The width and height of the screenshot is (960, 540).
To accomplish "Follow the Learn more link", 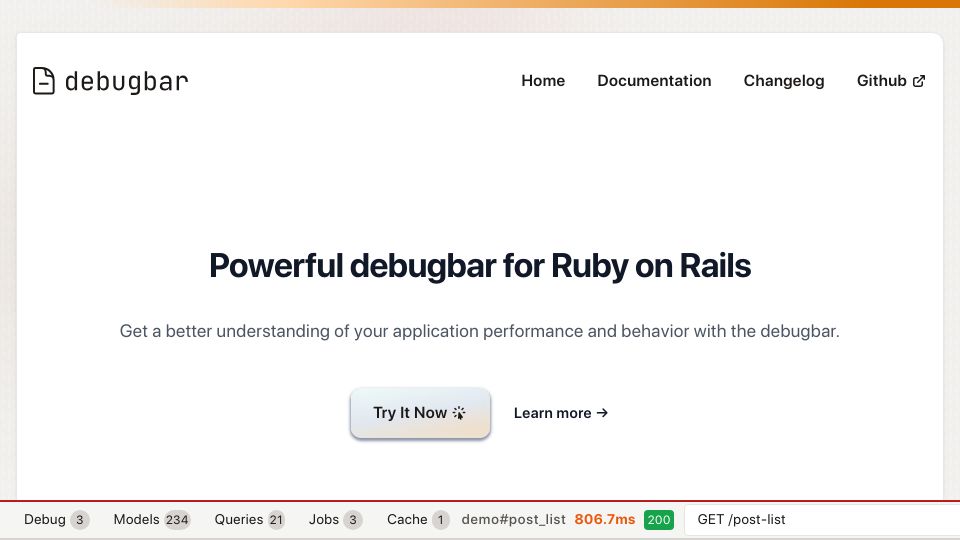I will [x=561, y=413].
